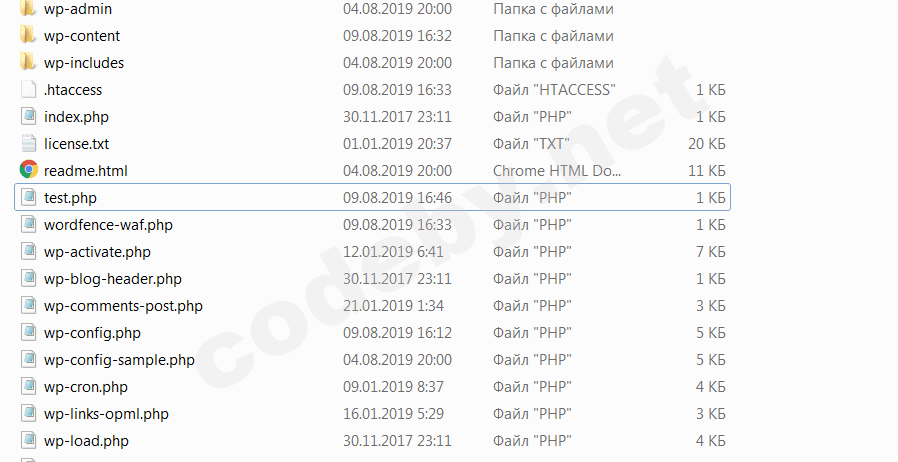This screenshot has height=462, width=898.
Task: Click the date of wp-config.php
Action: pyautogui.click(x=397, y=333)
